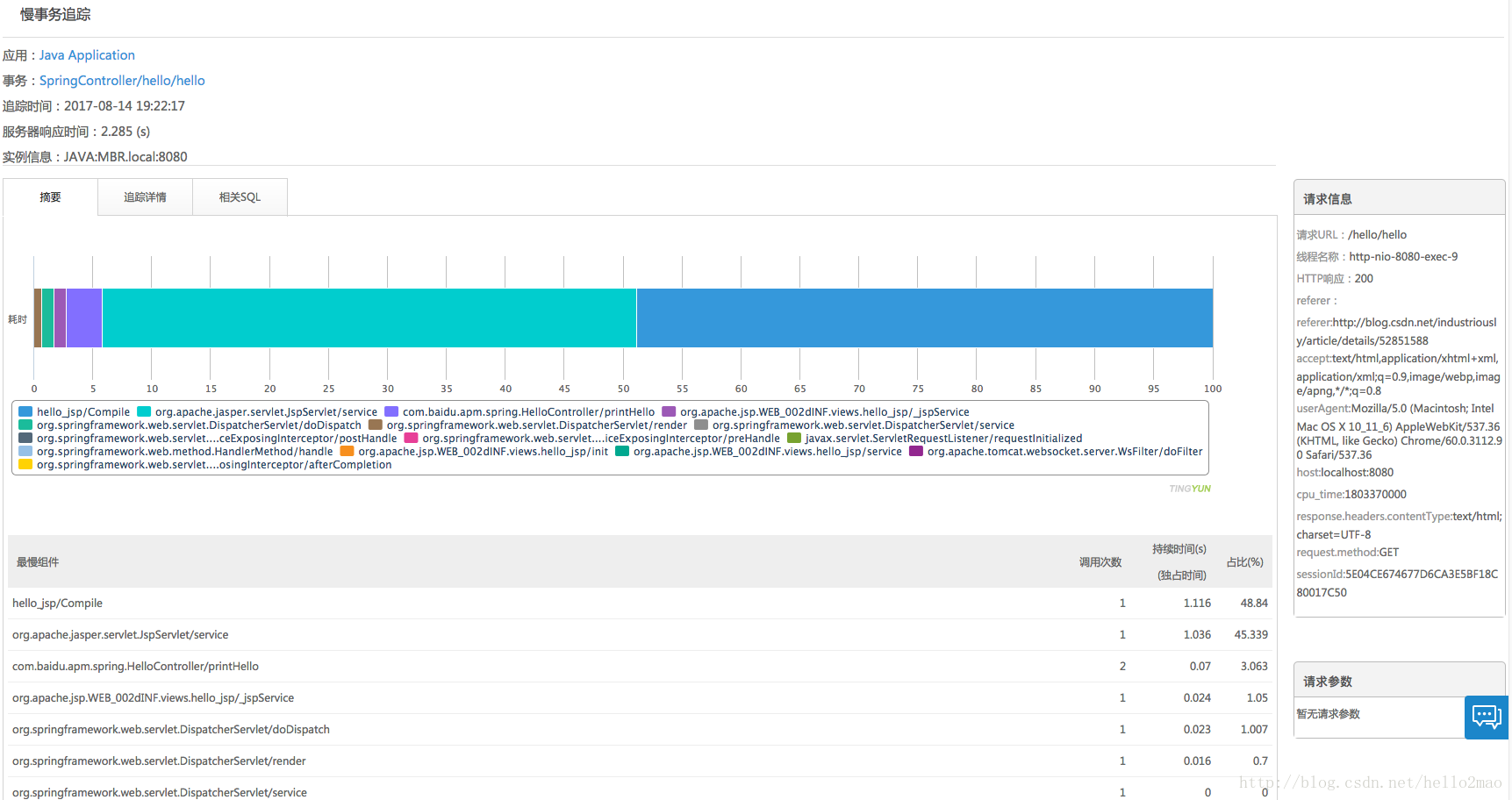Toggle the osingInterceptor/afterCompletion yellow legend swatch
The width and height of the screenshot is (1512, 800).
click(x=25, y=464)
